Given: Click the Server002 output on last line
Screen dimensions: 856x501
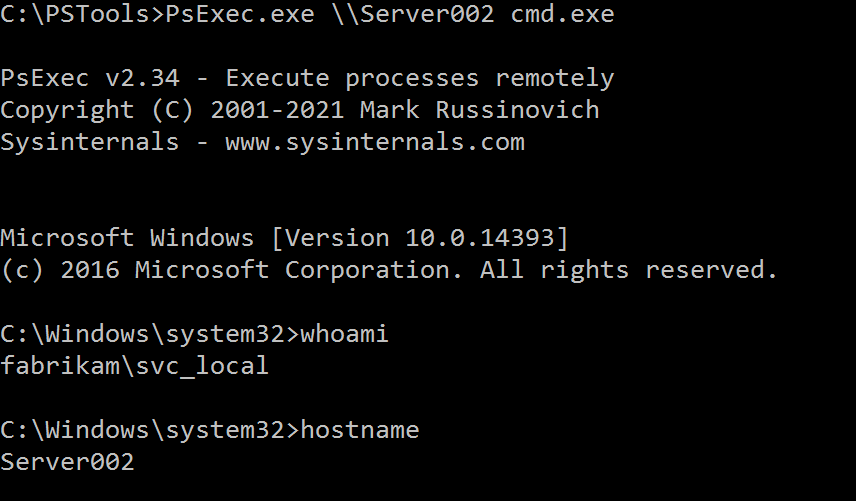Looking at the screenshot, I should point(67,462).
